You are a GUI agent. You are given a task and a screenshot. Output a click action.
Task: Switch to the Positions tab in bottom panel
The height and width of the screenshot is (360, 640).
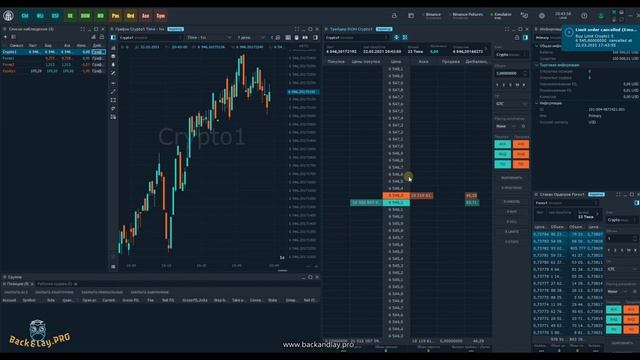(17, 284)
